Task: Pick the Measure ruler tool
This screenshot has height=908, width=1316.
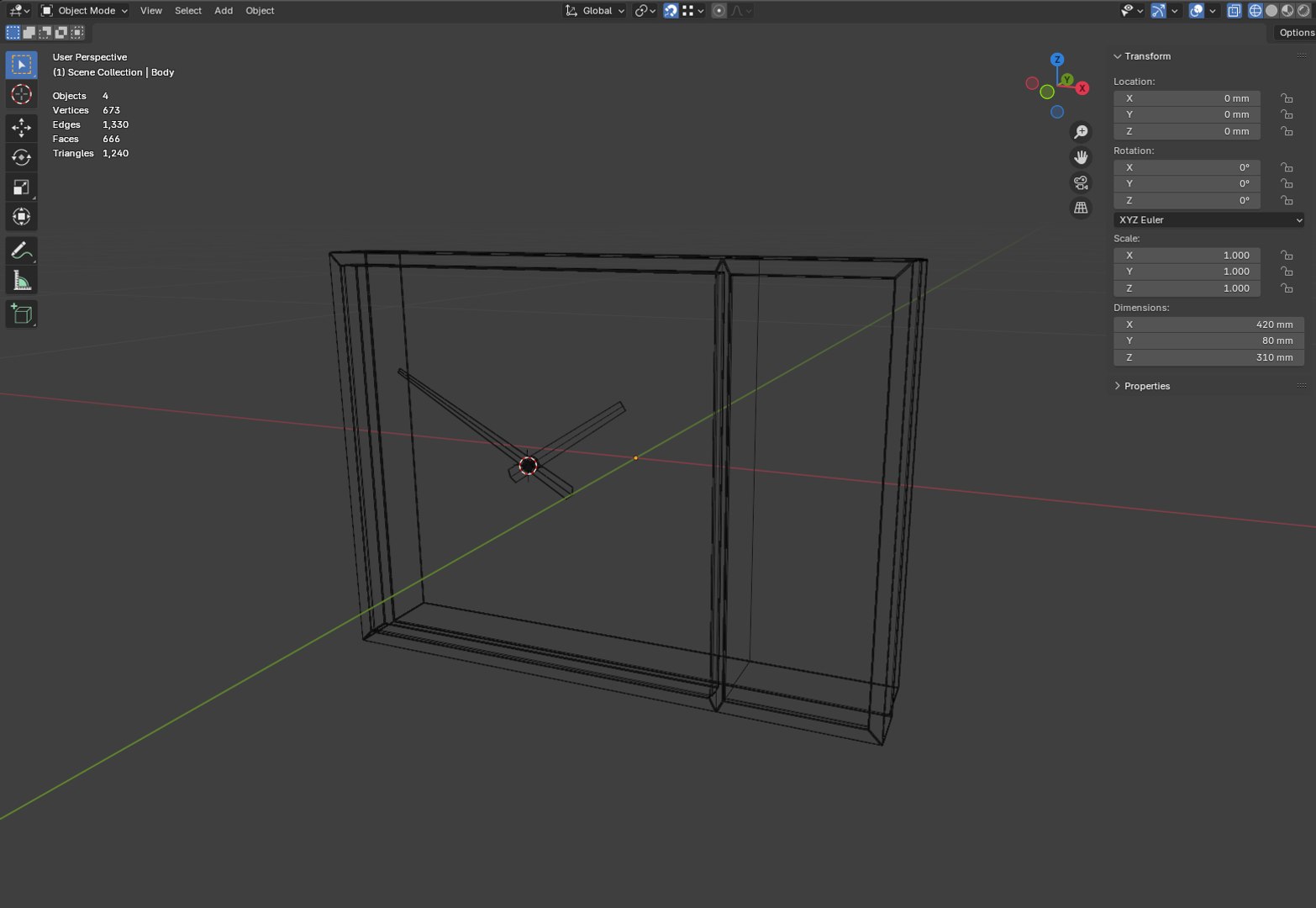Action: 21,280
